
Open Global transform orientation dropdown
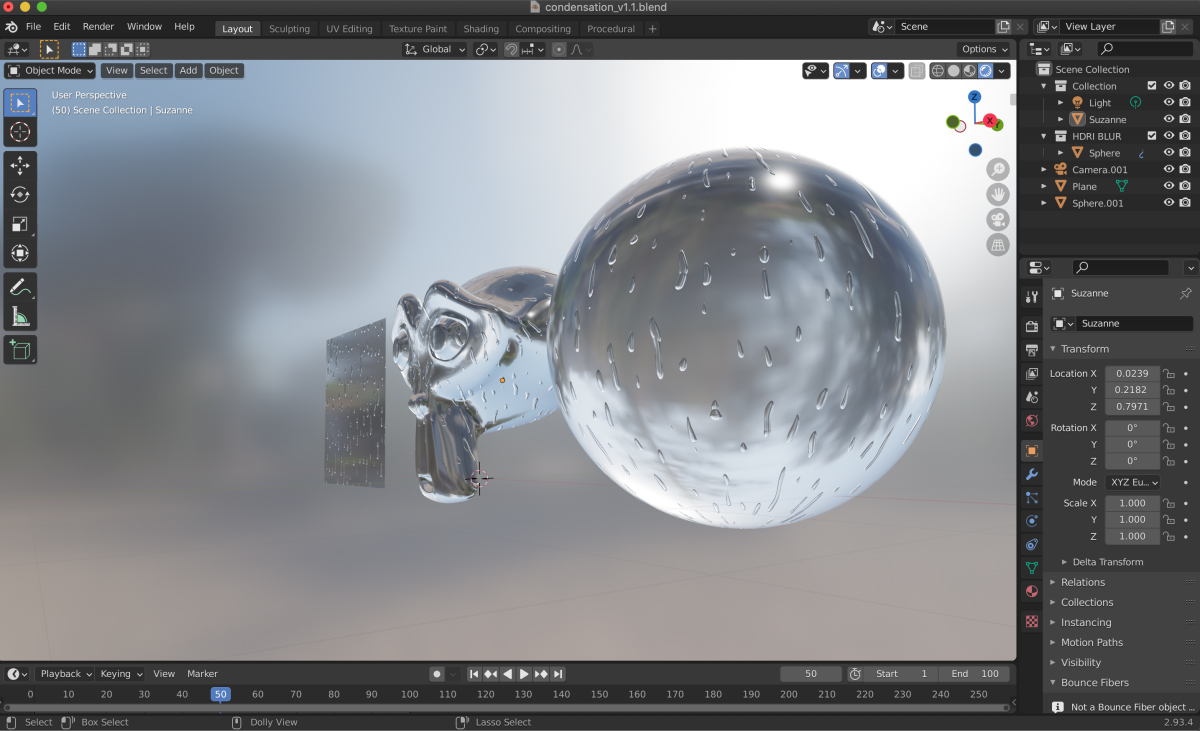click(x=436, y=49)
